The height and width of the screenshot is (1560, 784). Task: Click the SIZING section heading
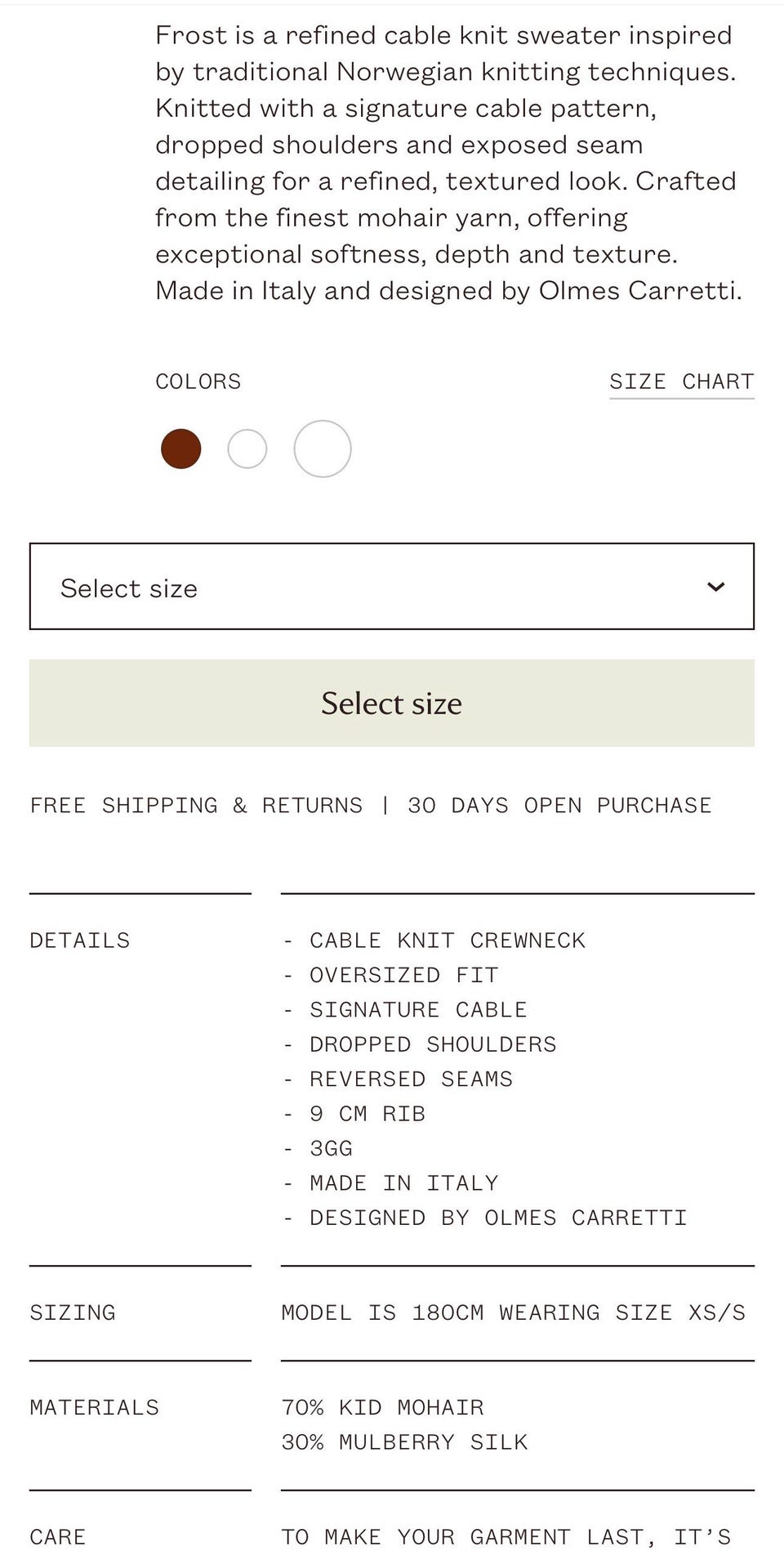[x=73, y=1312]
